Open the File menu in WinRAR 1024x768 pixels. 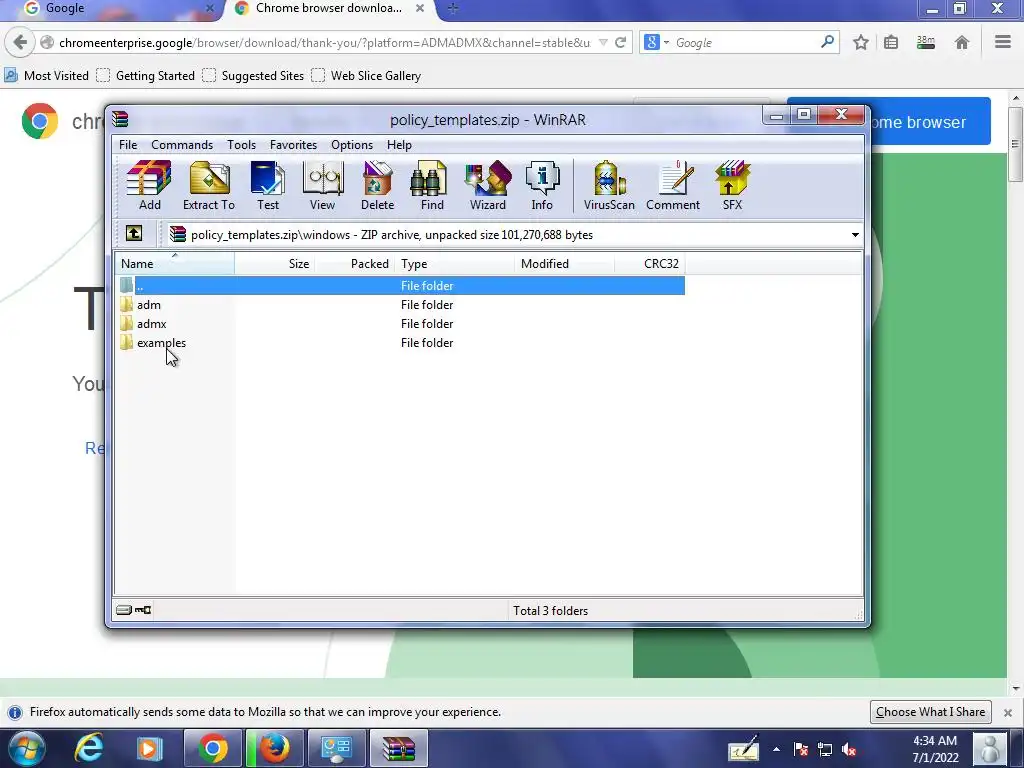pos(128,145)
